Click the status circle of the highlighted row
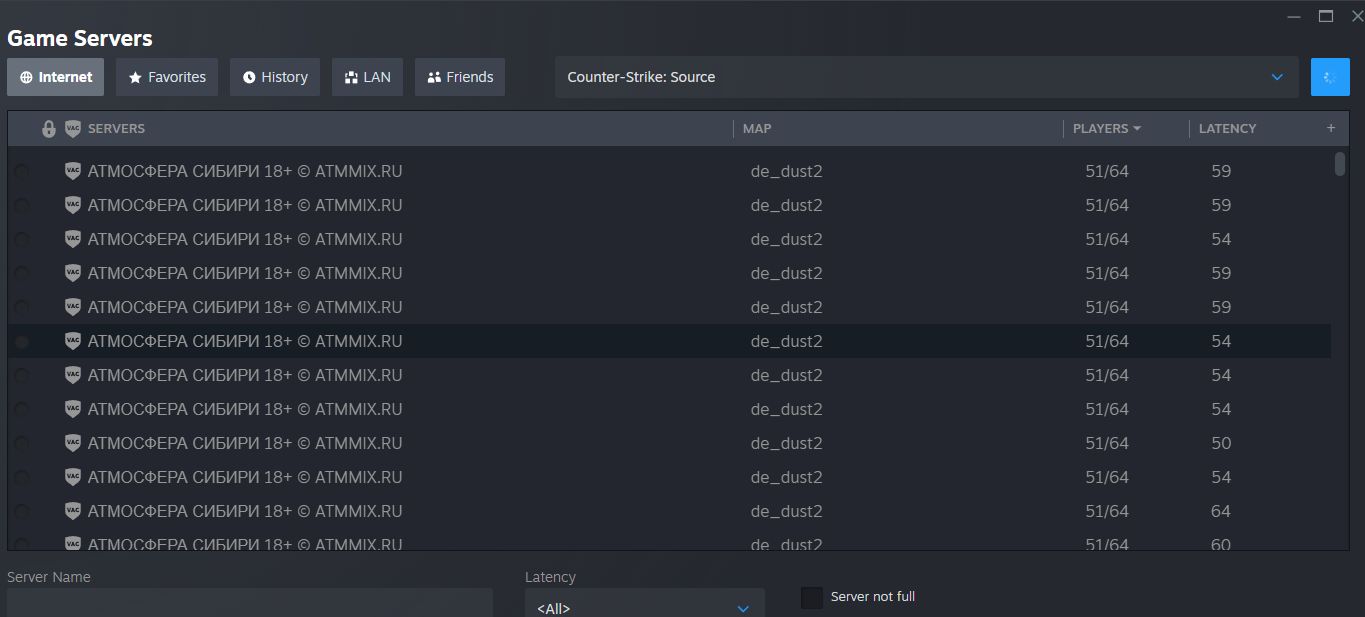The width and height of the screenshot is (1365, 617). 22,341
